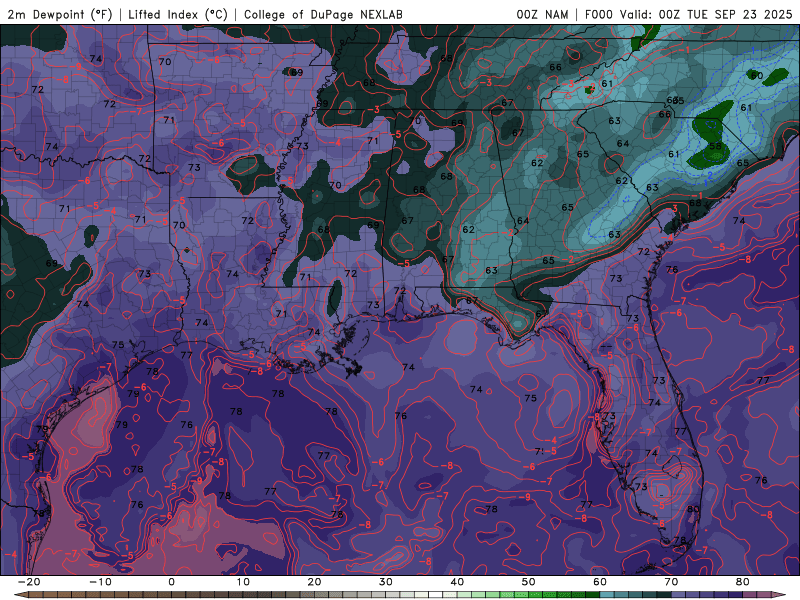Click the '10' color bar label
Viewport: 800px width, 600px height.
pos(243,582)
